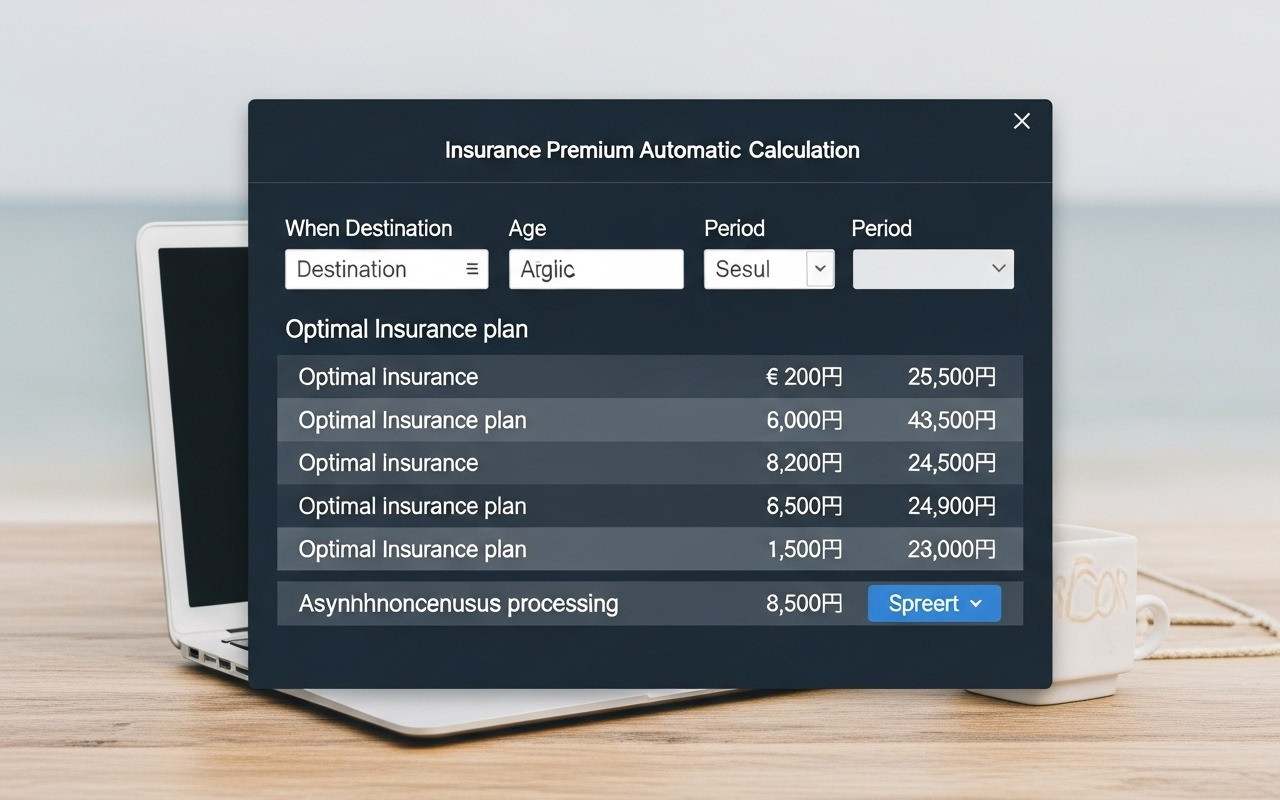Expand the empty Period dropdown
The image size is (1280, 800).
pyautogui.click(x=933, y=269)
